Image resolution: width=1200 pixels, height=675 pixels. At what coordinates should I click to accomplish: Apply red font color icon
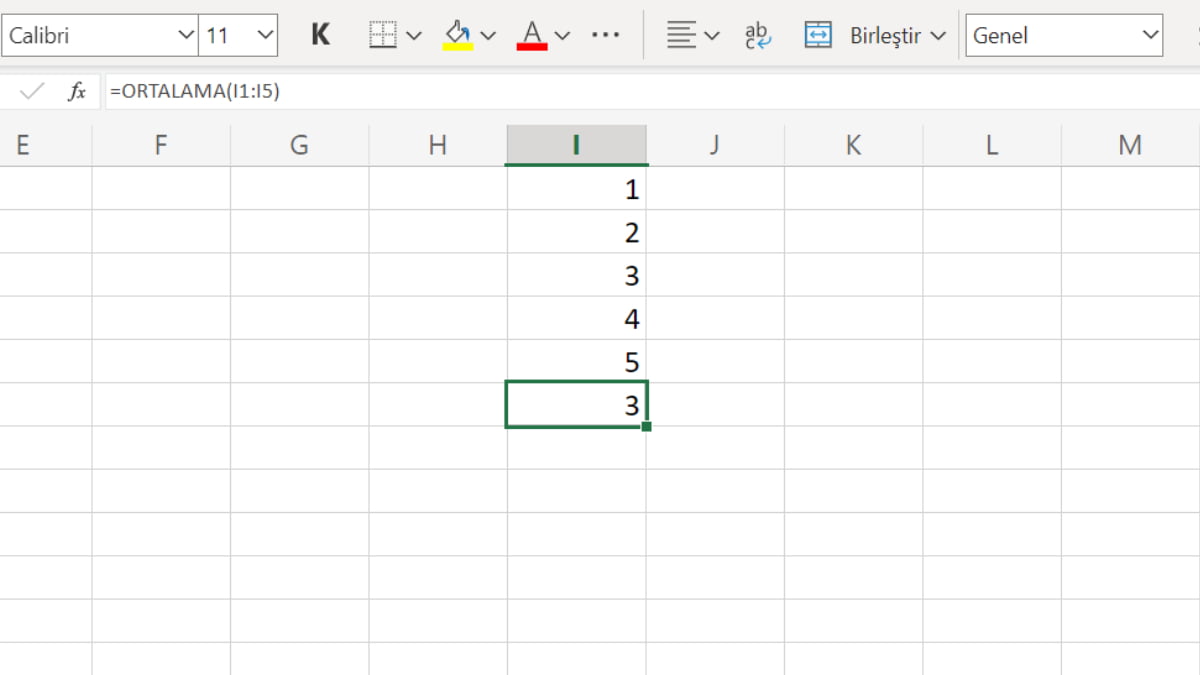pos(532,35)
